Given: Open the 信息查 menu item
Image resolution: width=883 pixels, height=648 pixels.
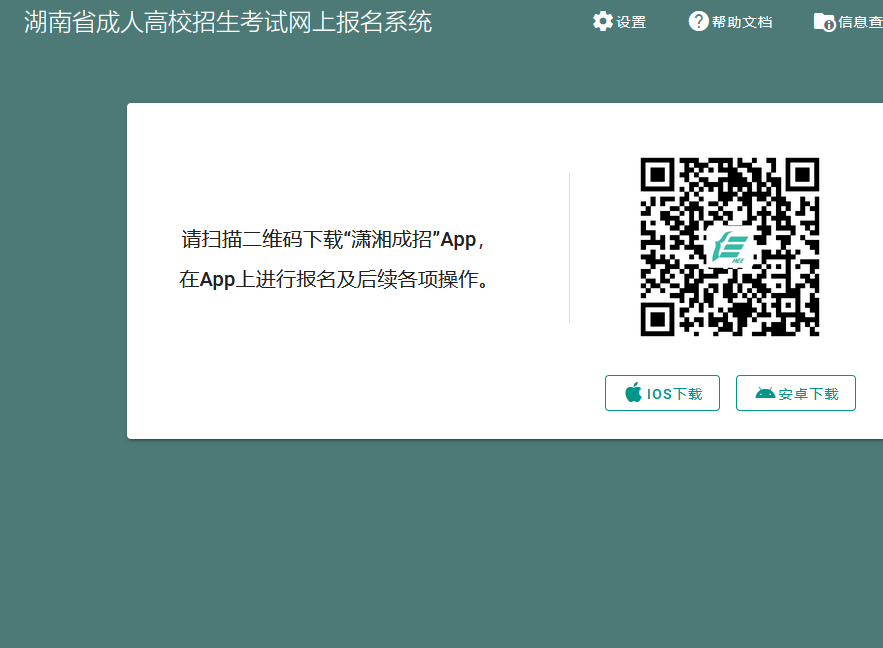Looking at the screenshot, I should (x=860, y=22).
